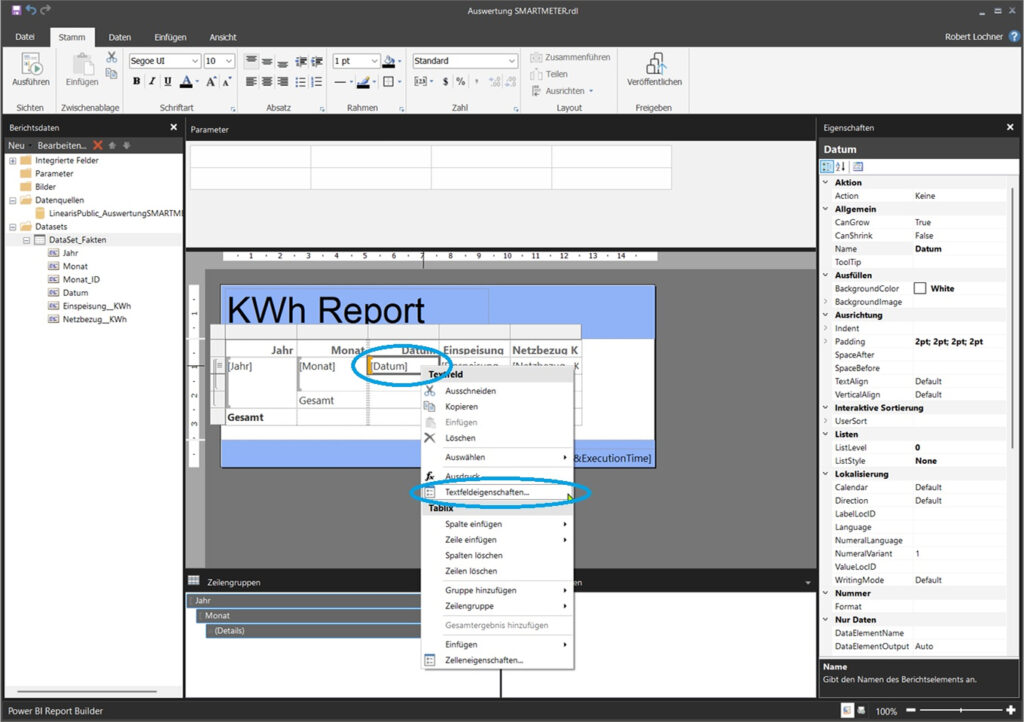Screen dimensions: 1024x722
Task: Select Textfeldeigenschaften in the context menu
Action: click(487, 492)
